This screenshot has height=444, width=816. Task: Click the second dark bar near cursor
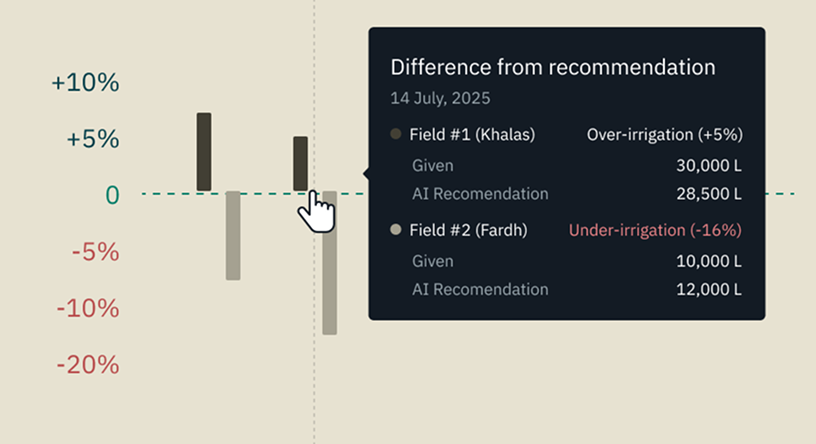[x=300, y=162]
